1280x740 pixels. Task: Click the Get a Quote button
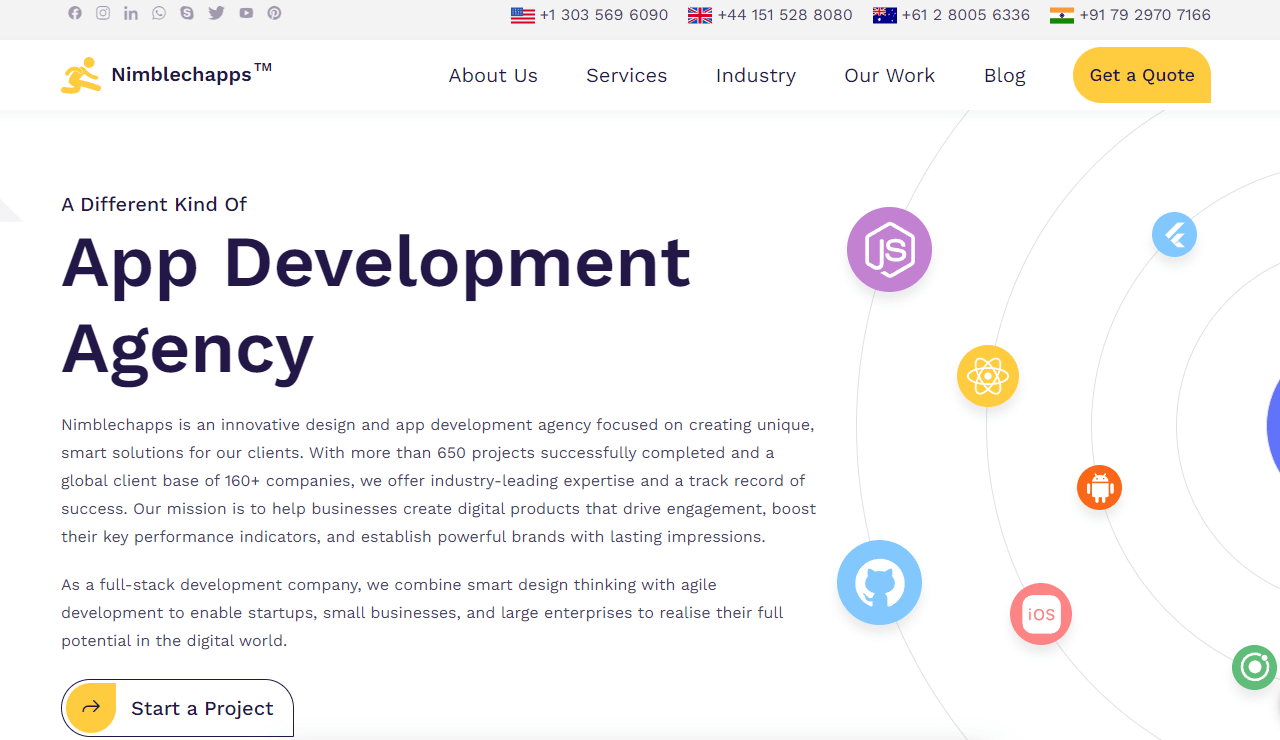click(x=1142, y=75)
